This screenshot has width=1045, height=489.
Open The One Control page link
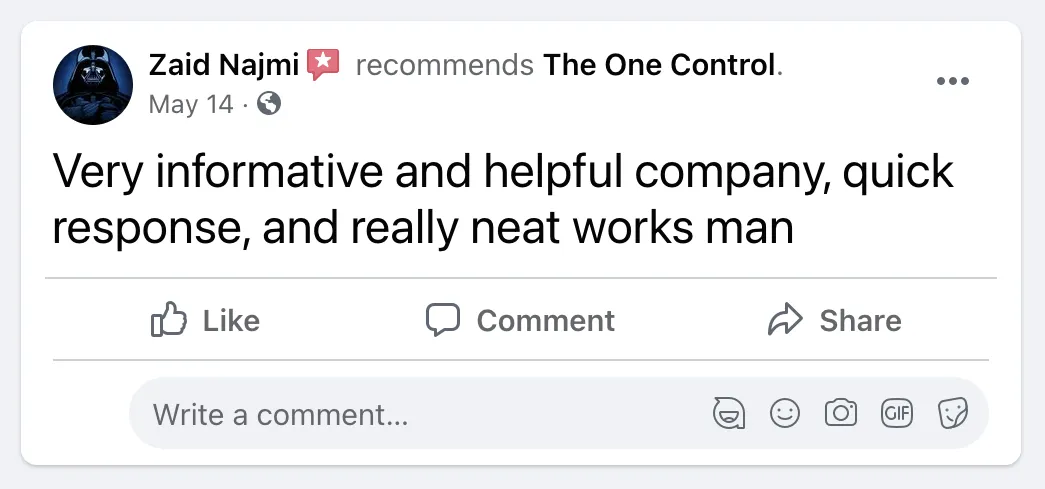tap(660, 66)
